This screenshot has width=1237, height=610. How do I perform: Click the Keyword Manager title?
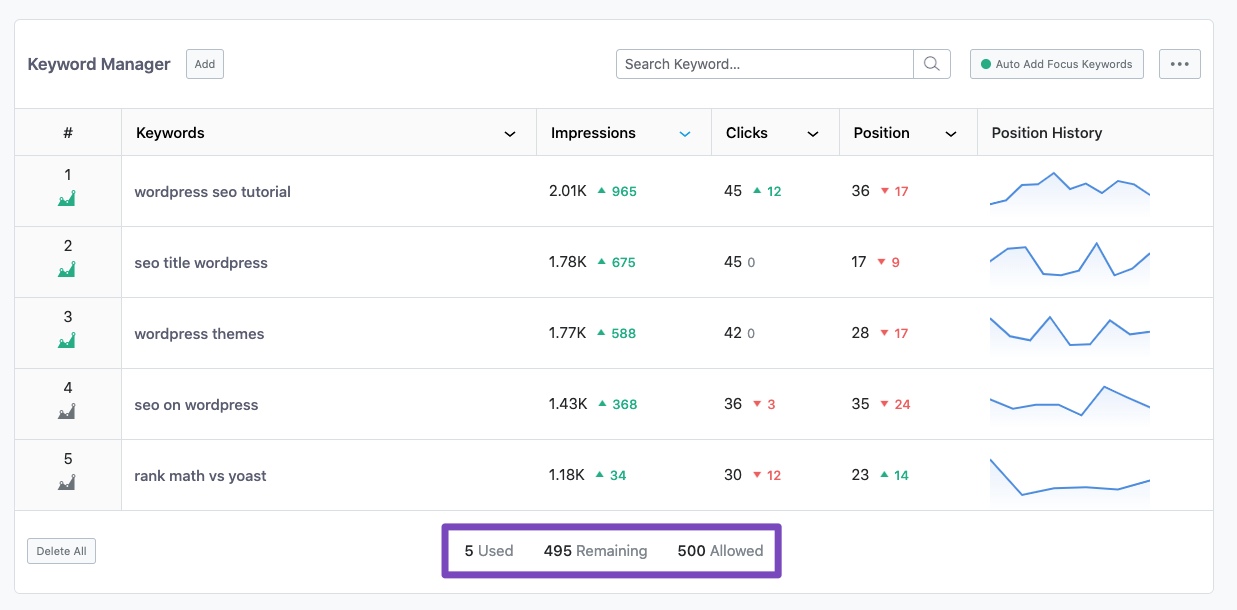coord(99,64)
